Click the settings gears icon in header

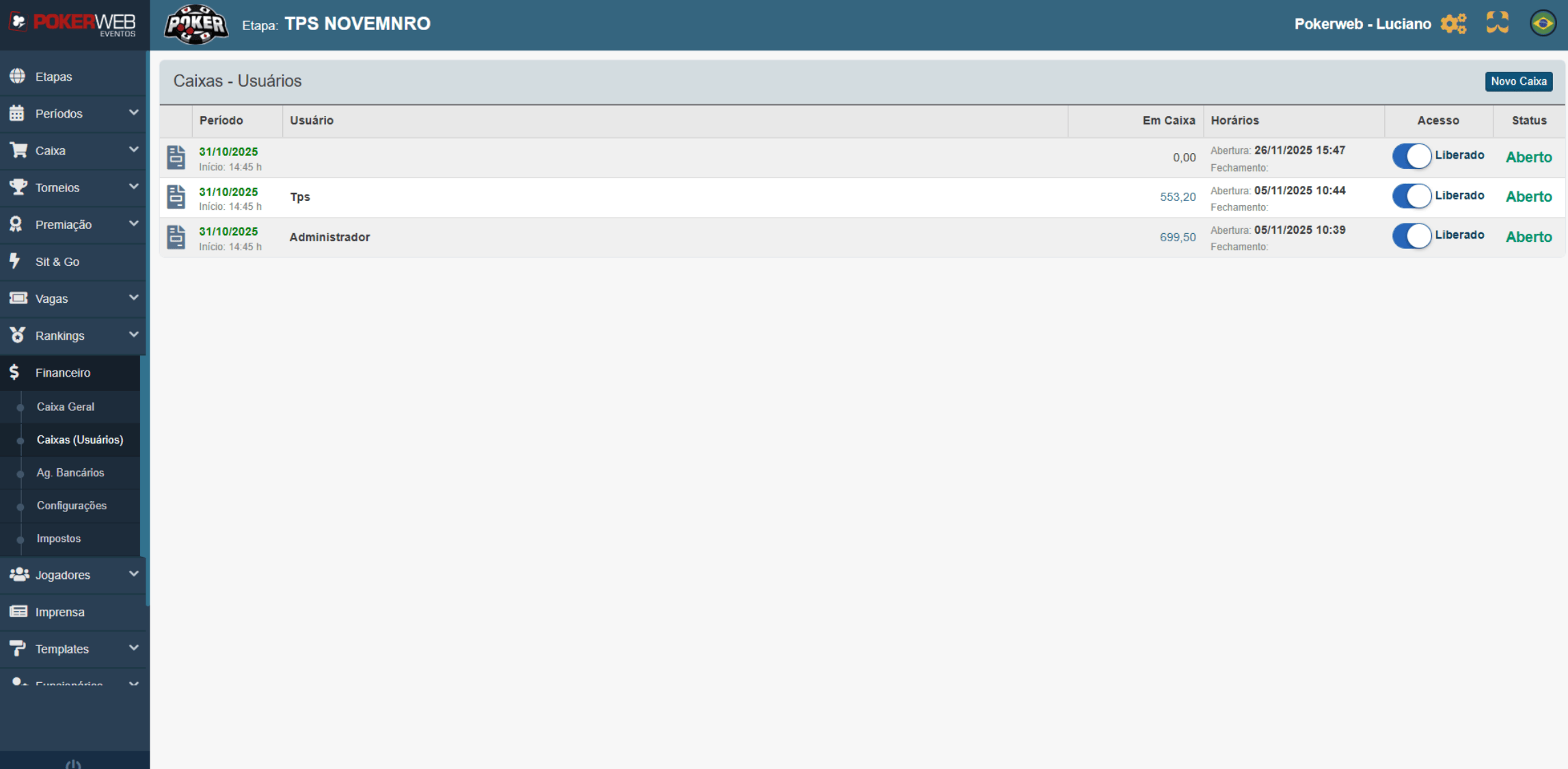point(1453,24)
